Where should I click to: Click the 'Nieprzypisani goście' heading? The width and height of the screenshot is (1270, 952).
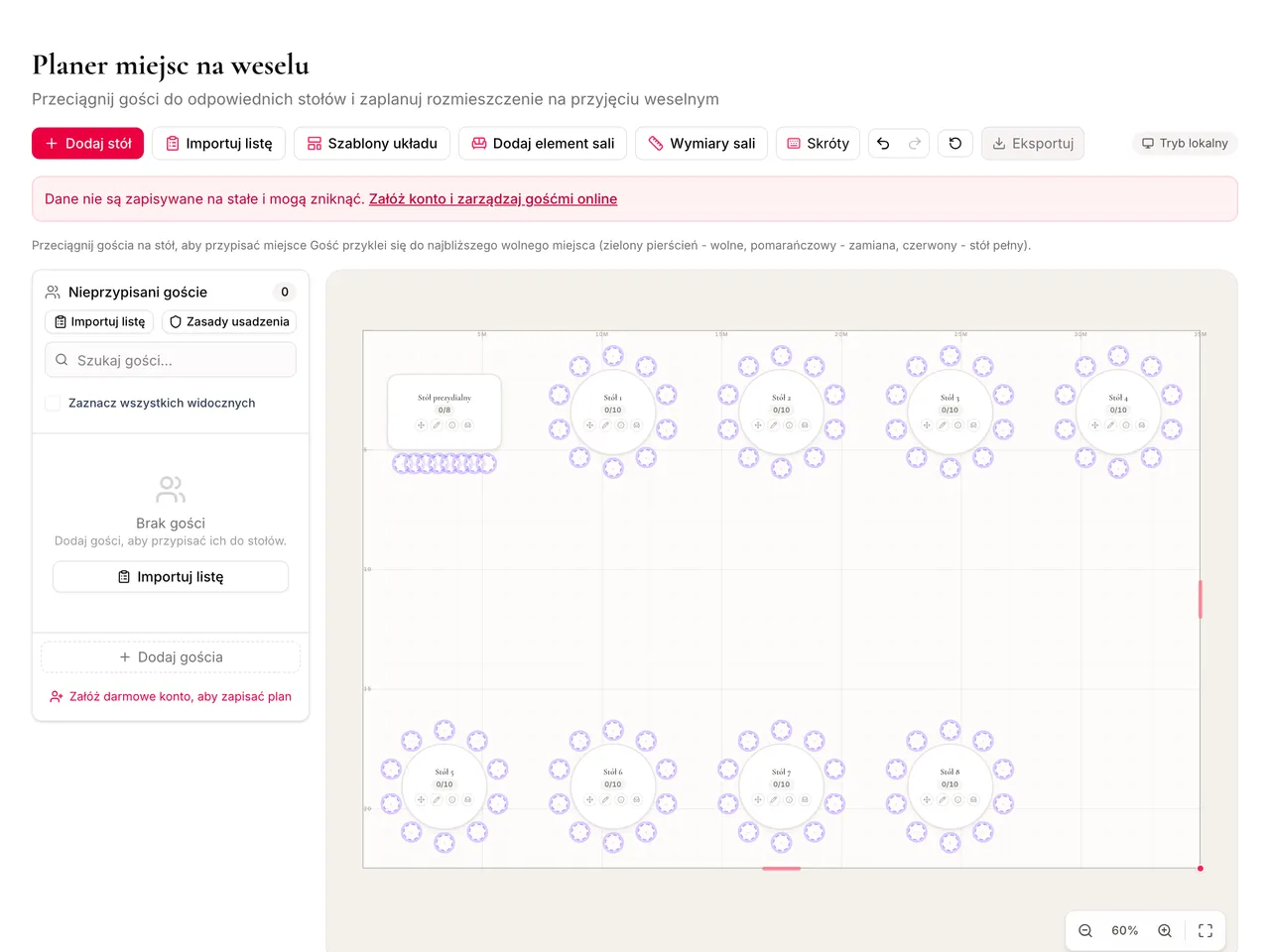(x=138, y=293)
